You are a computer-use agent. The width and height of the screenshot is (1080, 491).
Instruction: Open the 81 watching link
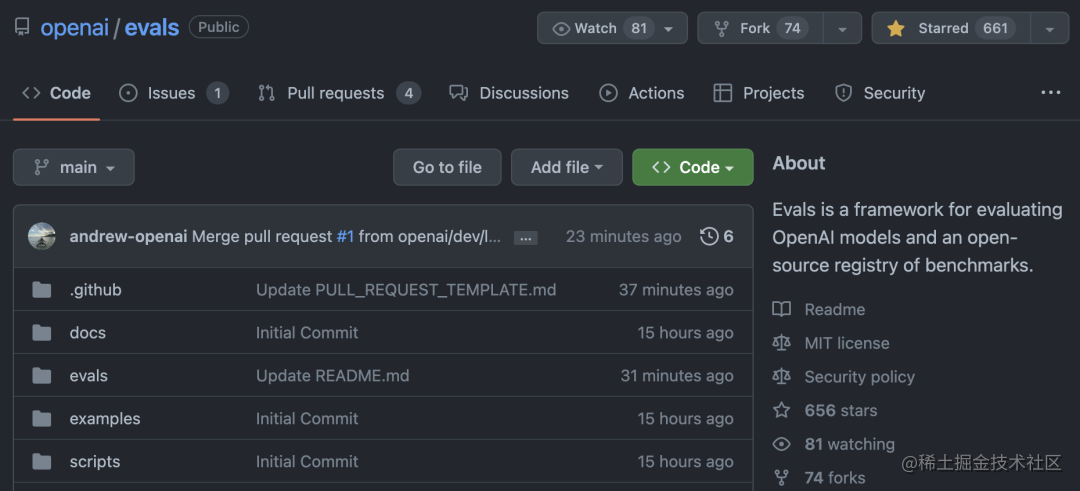tap(850, 444)
